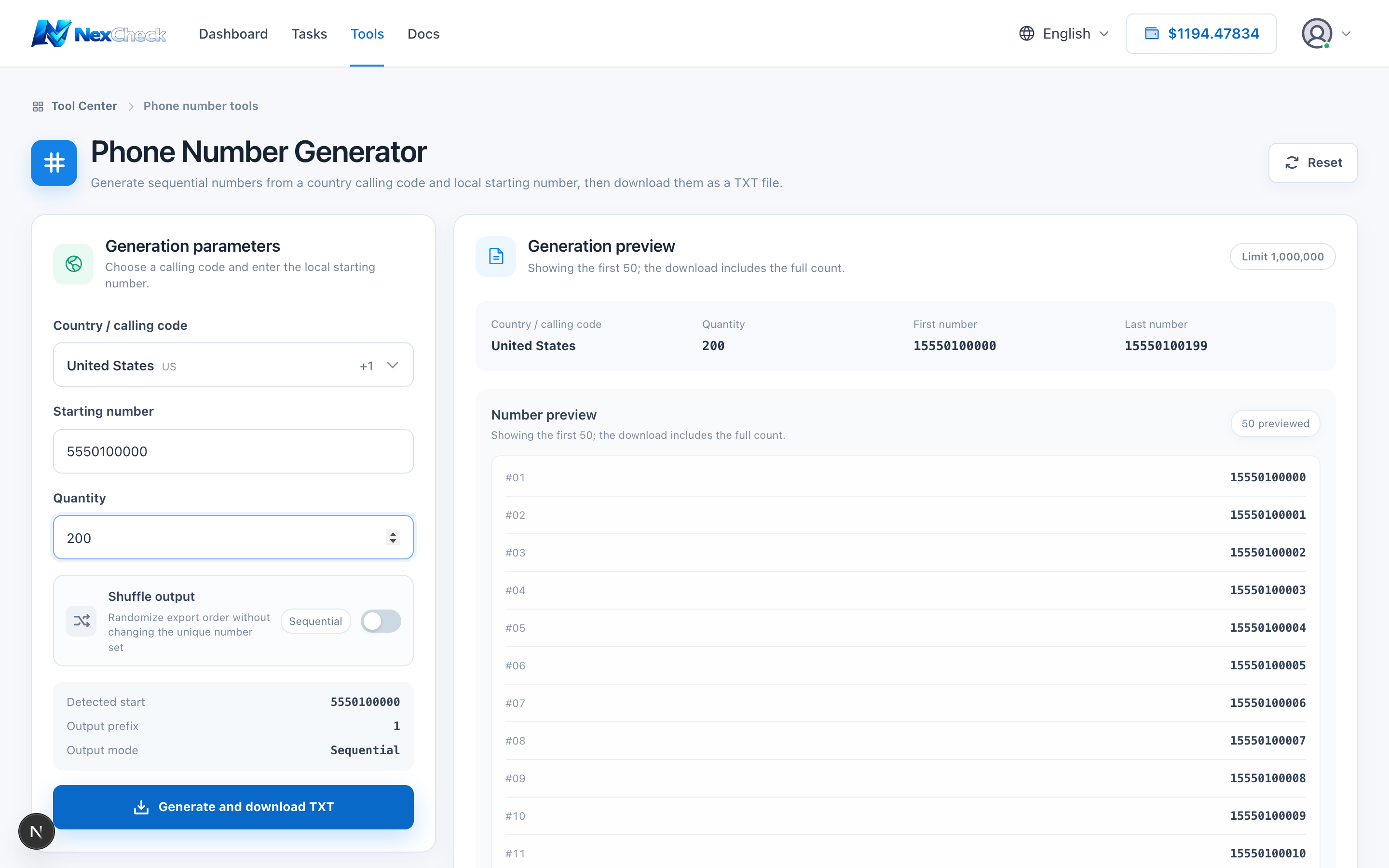Viewport: 1389px width, 868px height.
Task: Click the Phone Number Generator page title
Action: click(259, 152)
